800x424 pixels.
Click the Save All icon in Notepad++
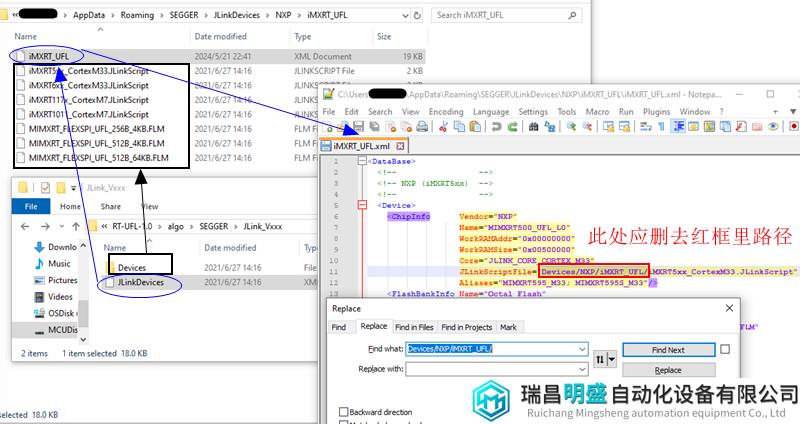[374, 126]
